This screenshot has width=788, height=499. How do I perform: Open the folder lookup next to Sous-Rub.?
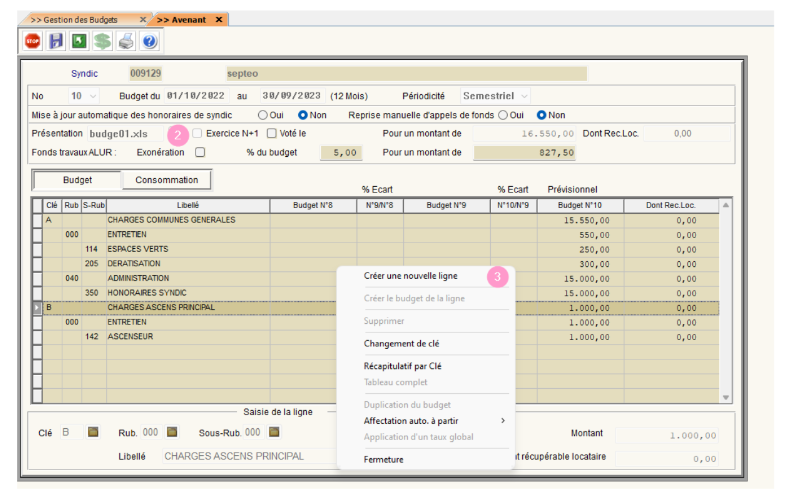point(273,432)
